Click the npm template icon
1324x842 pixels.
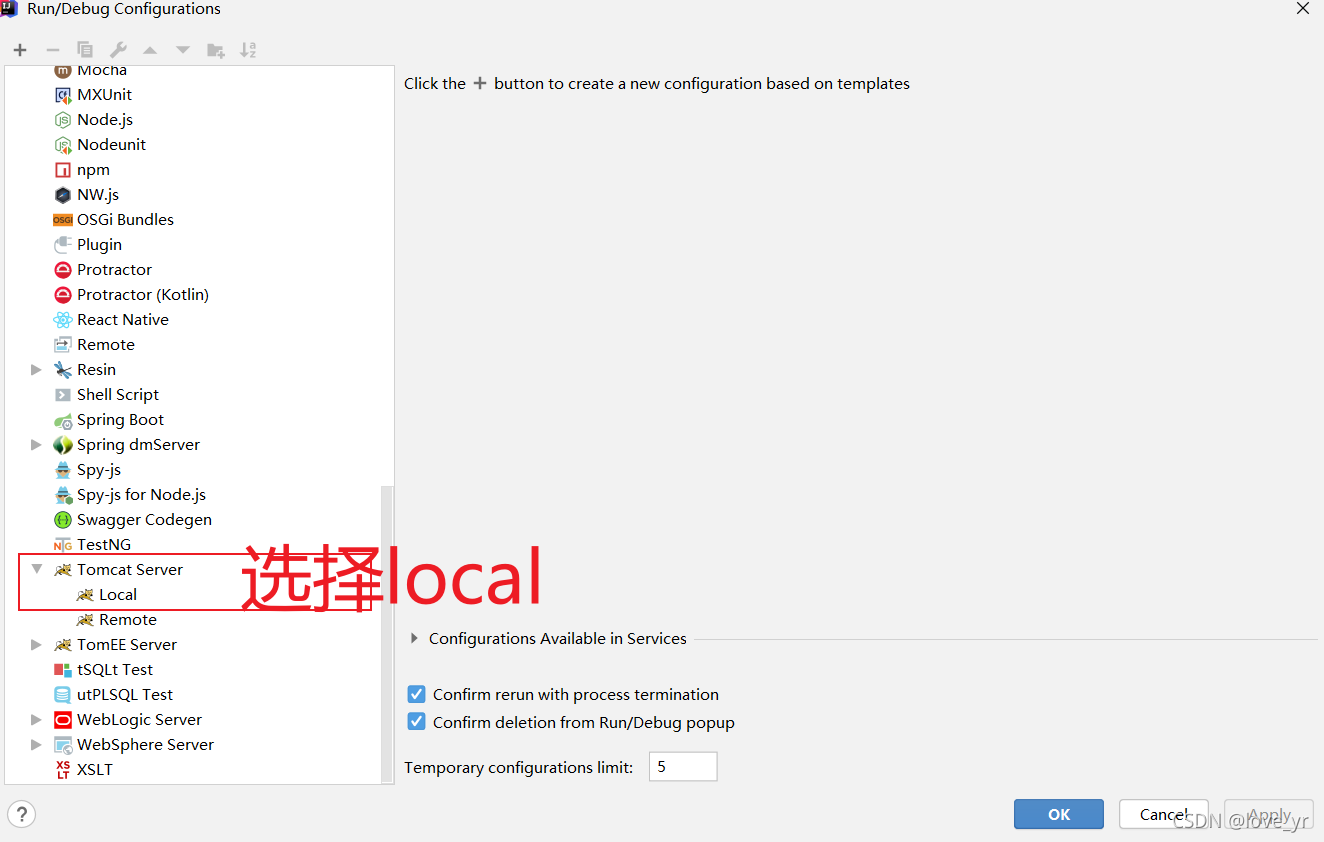[x=63, y=170]
